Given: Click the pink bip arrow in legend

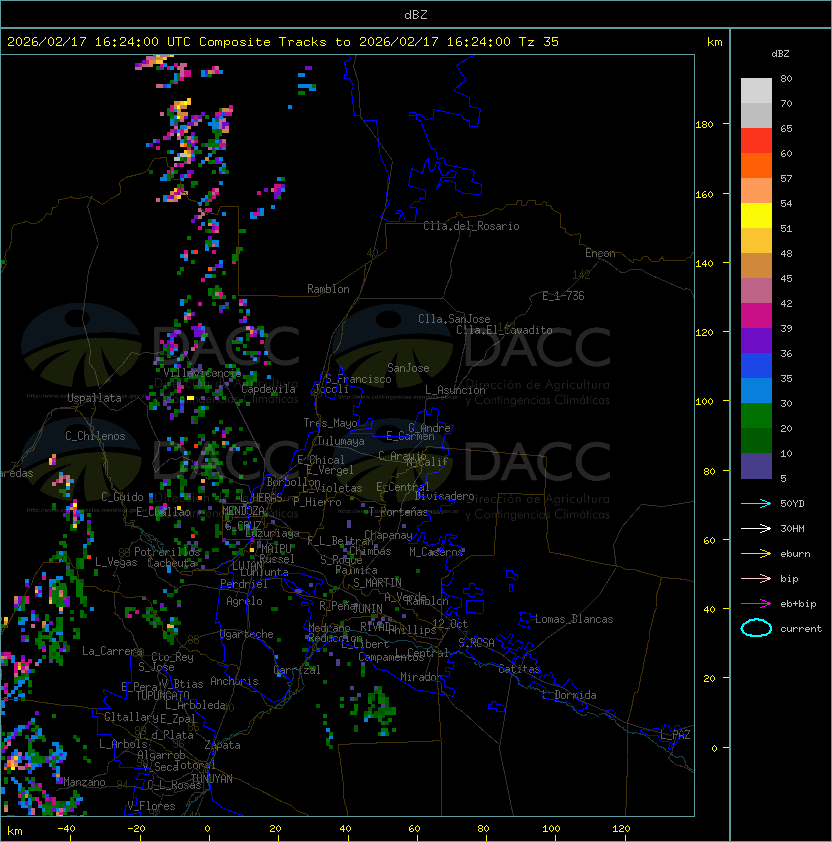Looking at the screenshot, I should coord(756,578).
